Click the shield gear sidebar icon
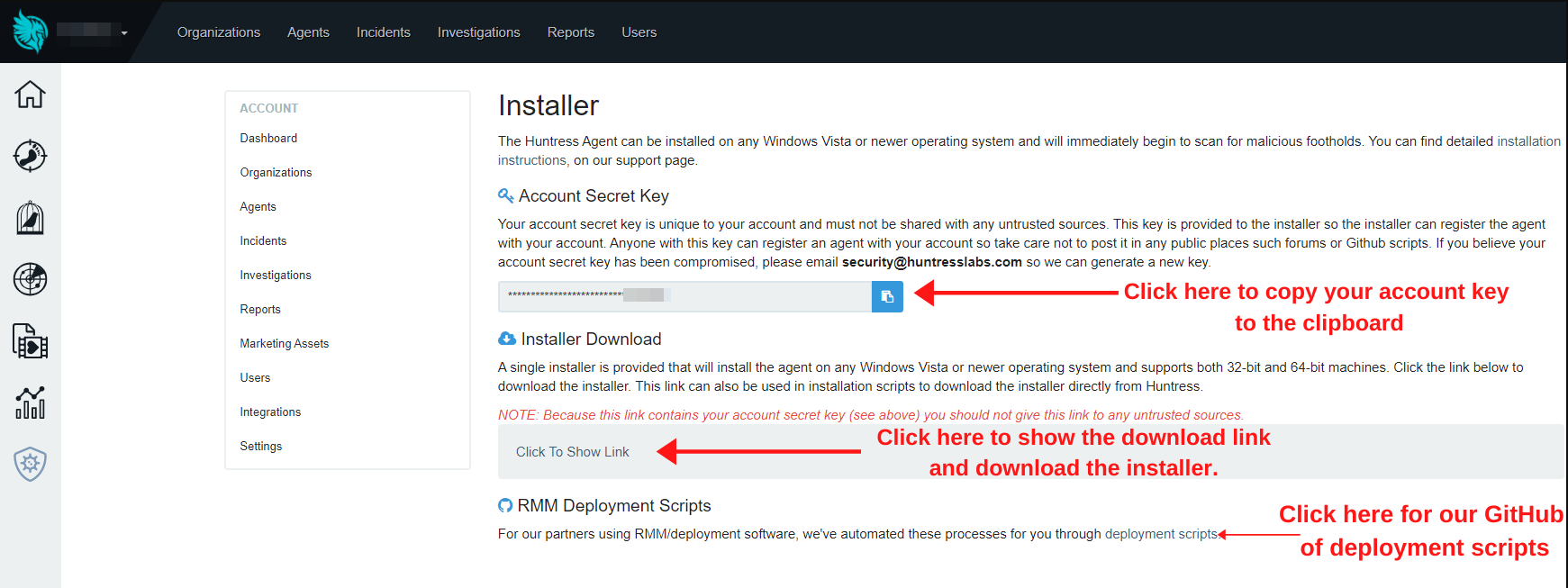This screenshot has width=1568, height=588. click(30, 464)
